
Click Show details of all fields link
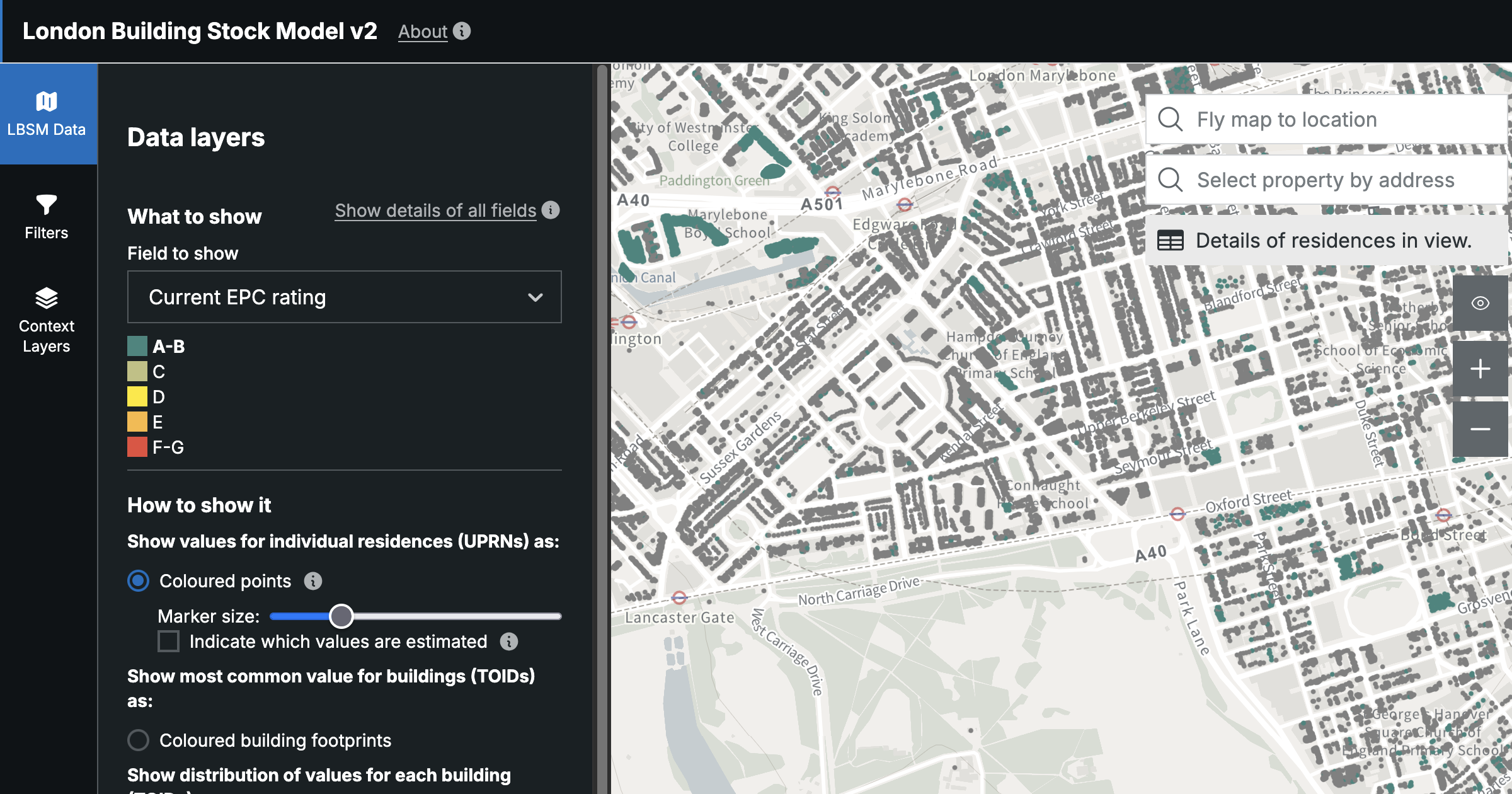click(x=435, y=210)
